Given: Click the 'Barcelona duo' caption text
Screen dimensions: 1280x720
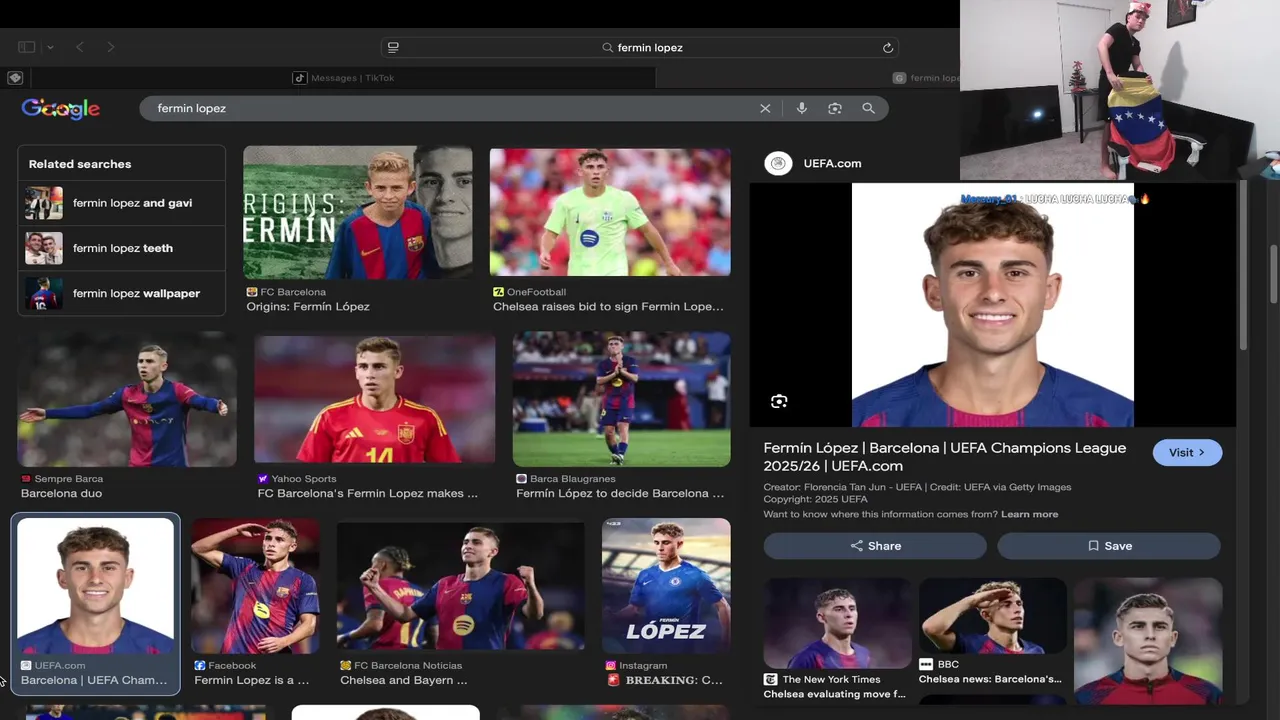Looking at the screenshot, I should point(61,493).
